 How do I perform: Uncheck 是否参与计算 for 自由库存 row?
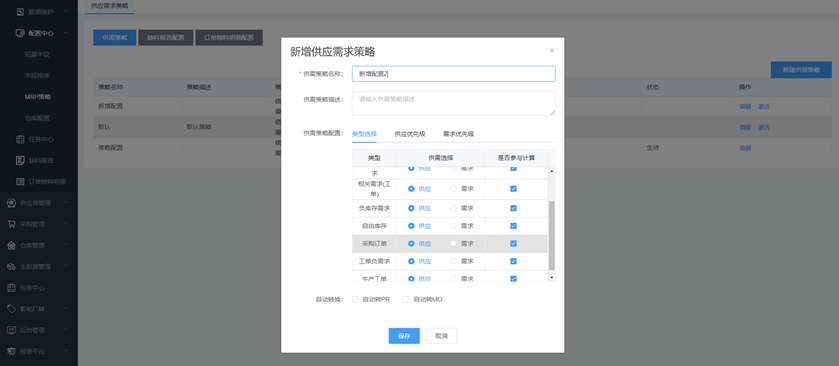[x=513, y=226]
